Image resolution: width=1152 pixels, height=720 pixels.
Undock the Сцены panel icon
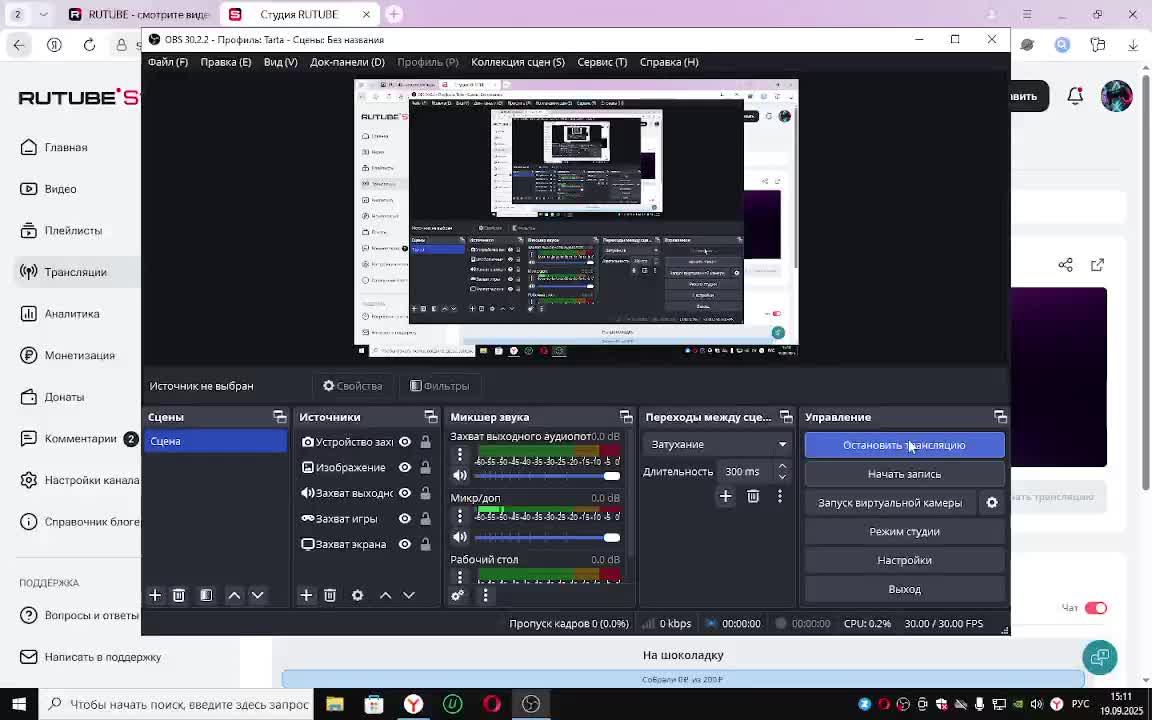280,417
